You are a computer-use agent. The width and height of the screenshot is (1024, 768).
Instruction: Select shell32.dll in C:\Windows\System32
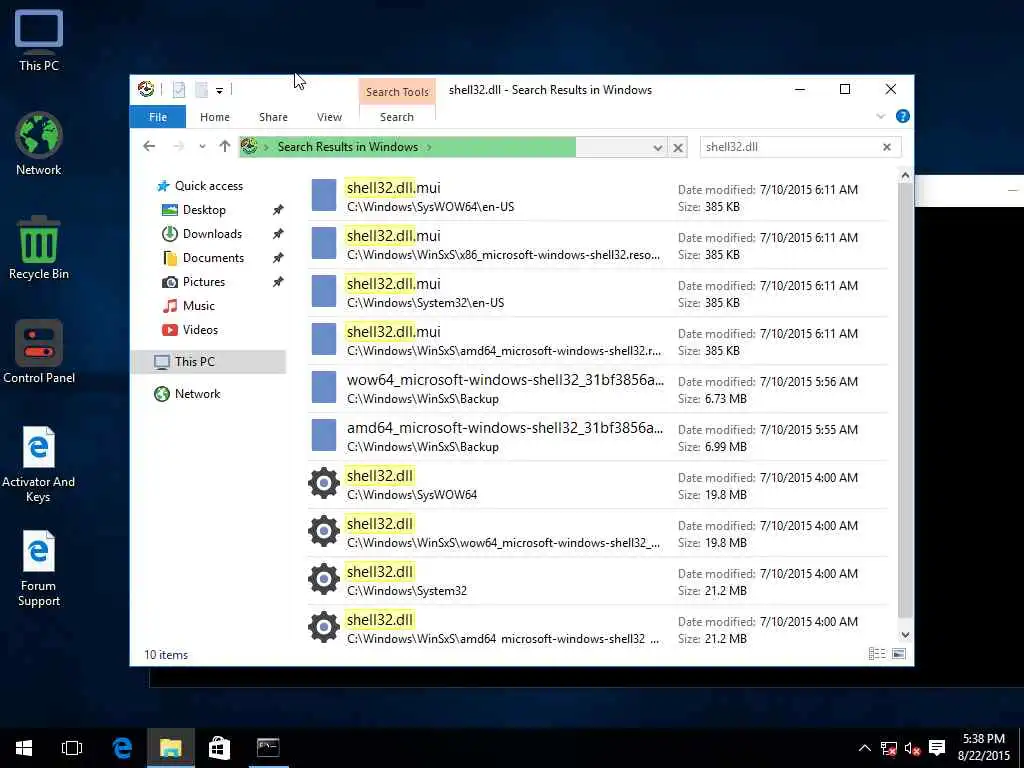pyautogui.click(x=598, y=581)
